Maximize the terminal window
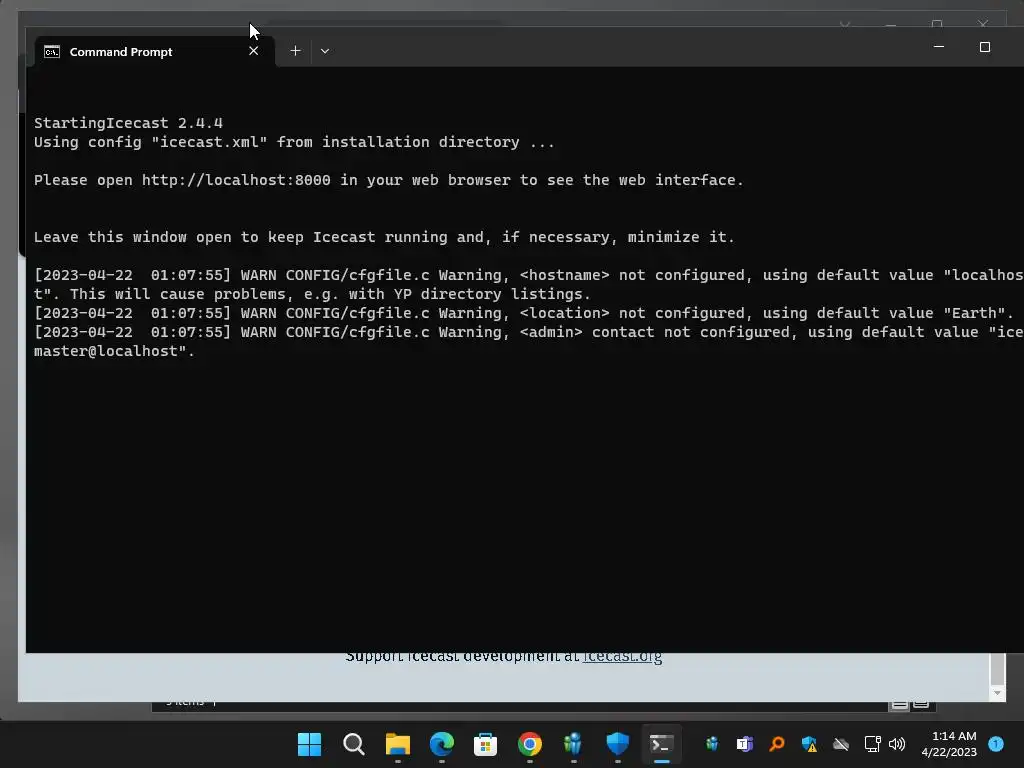The height and width of the screenshot is (768, 1024). click(985, 47)
